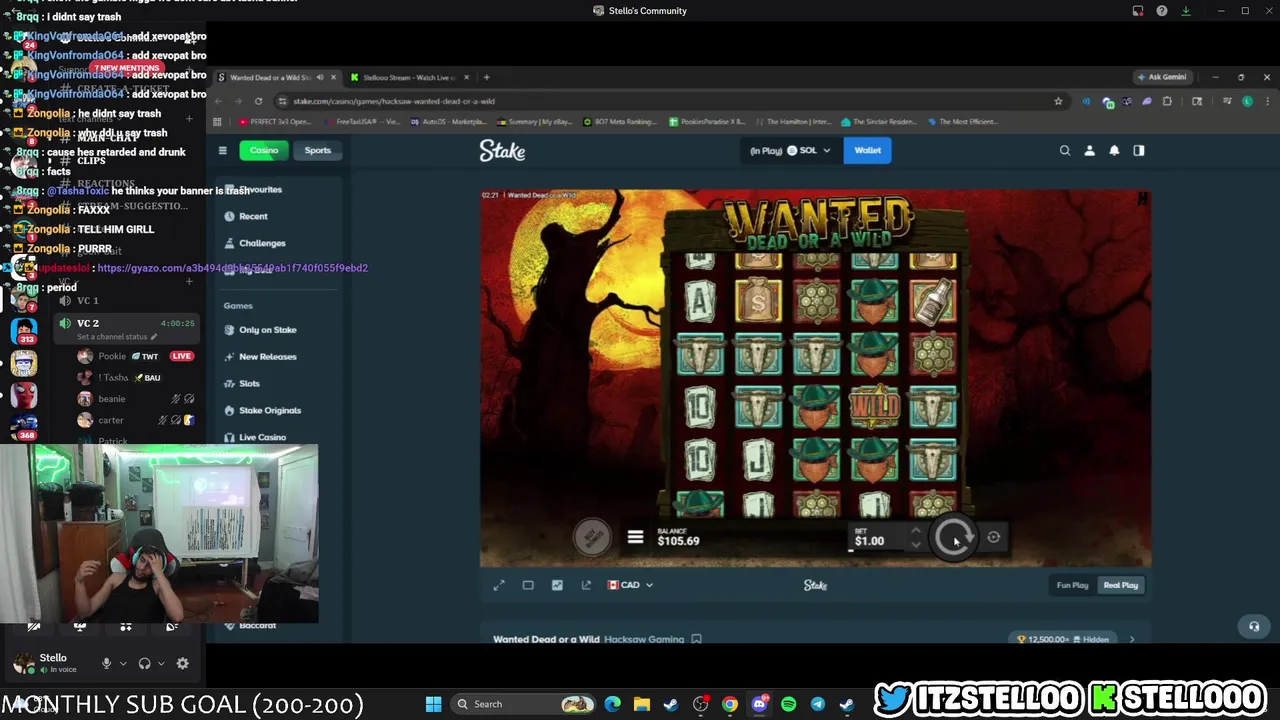Bookmark this page with star icon
1280x720 pixels.
point(1058,101)
